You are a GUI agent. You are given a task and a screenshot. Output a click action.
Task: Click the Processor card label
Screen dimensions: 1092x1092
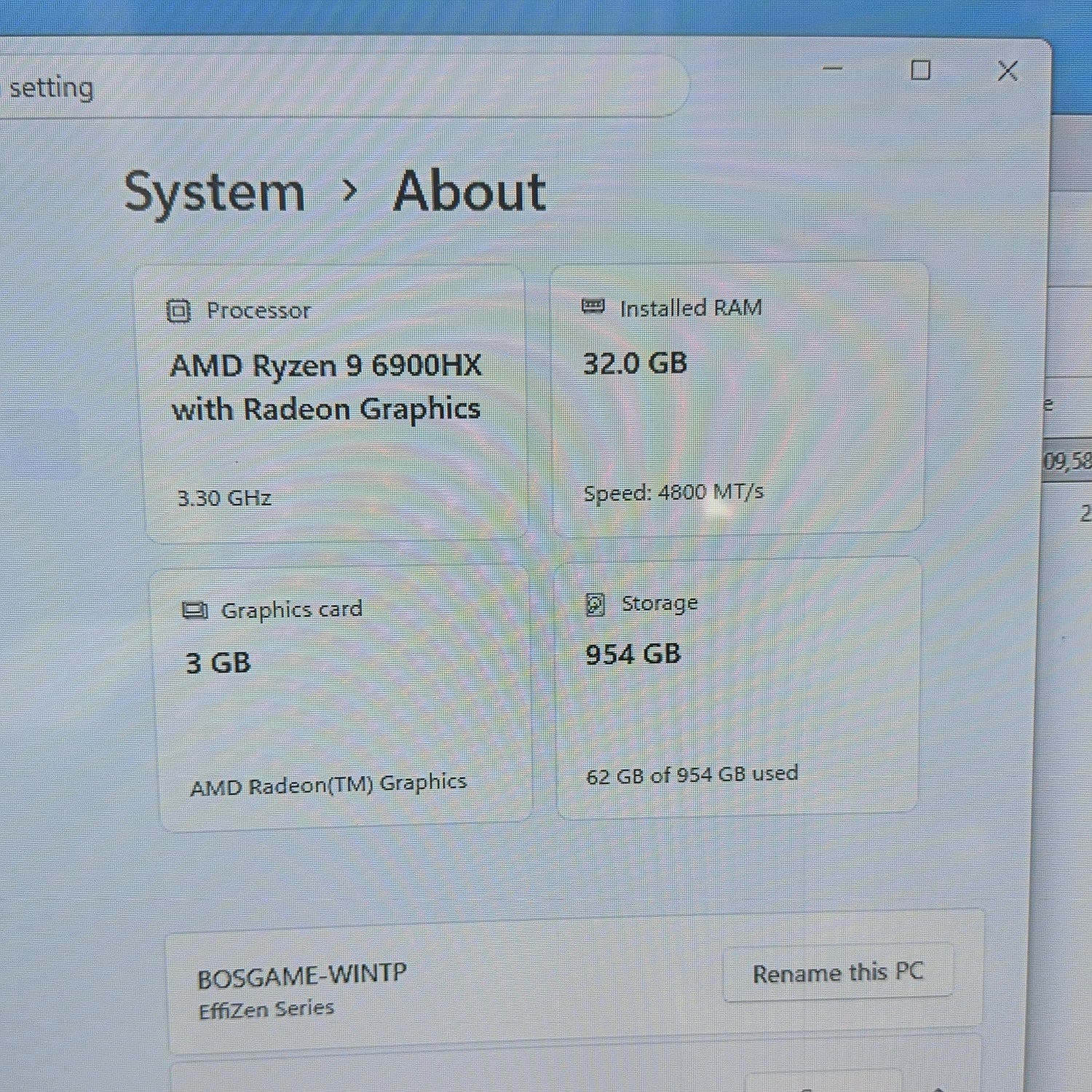(x=258, y=311)
